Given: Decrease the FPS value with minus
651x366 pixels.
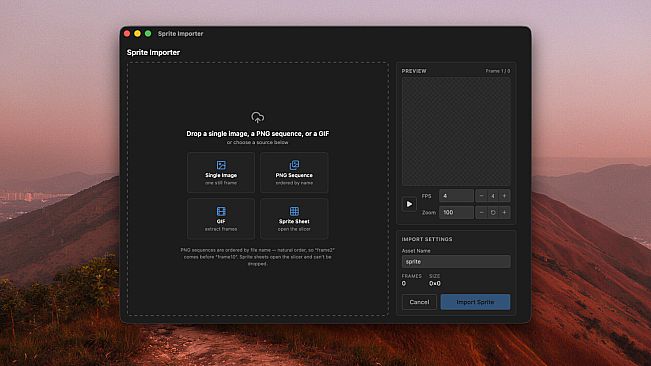Looking at the screenshot, I should point(481,196).
